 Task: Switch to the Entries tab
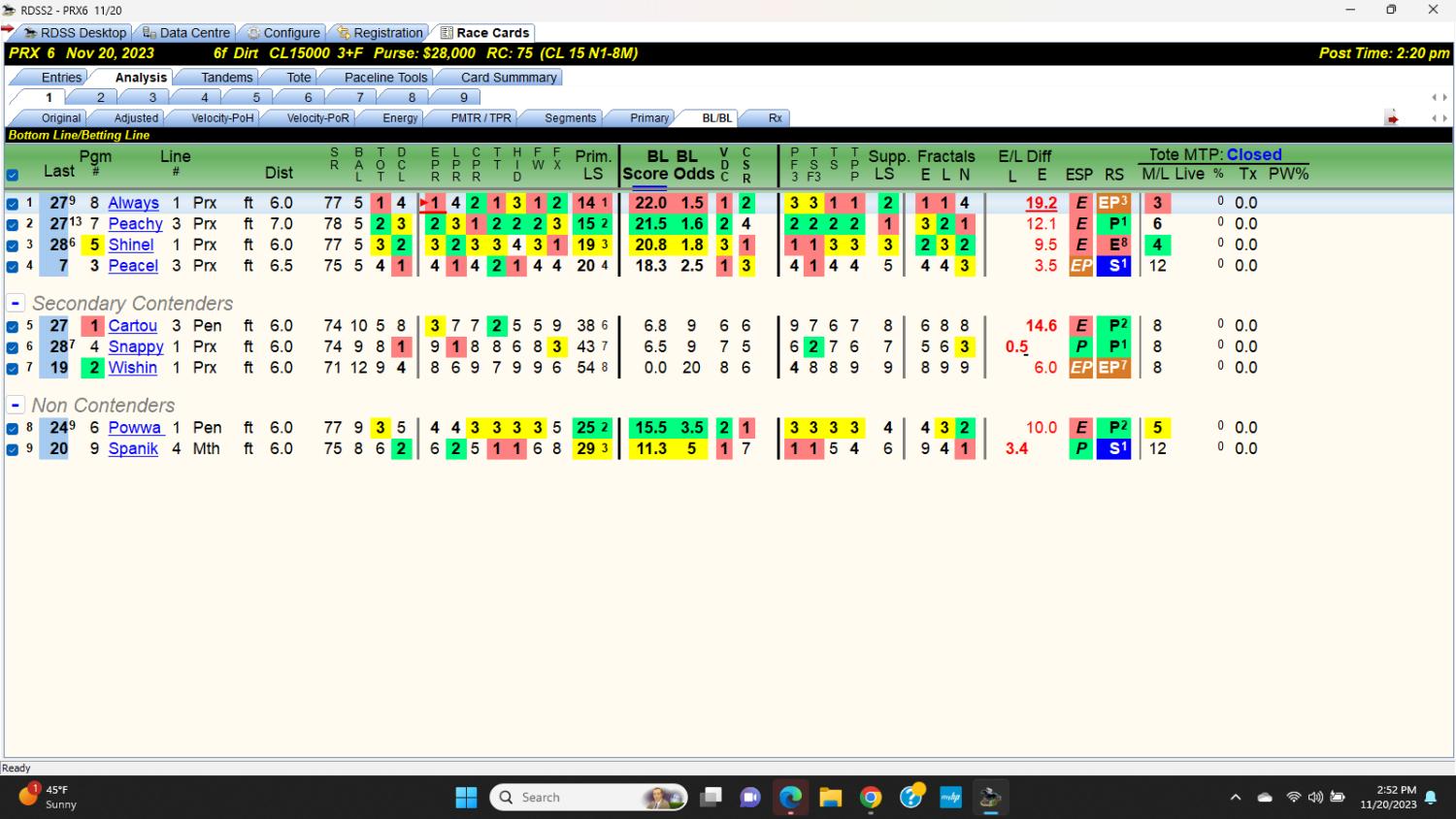[61, 78]
